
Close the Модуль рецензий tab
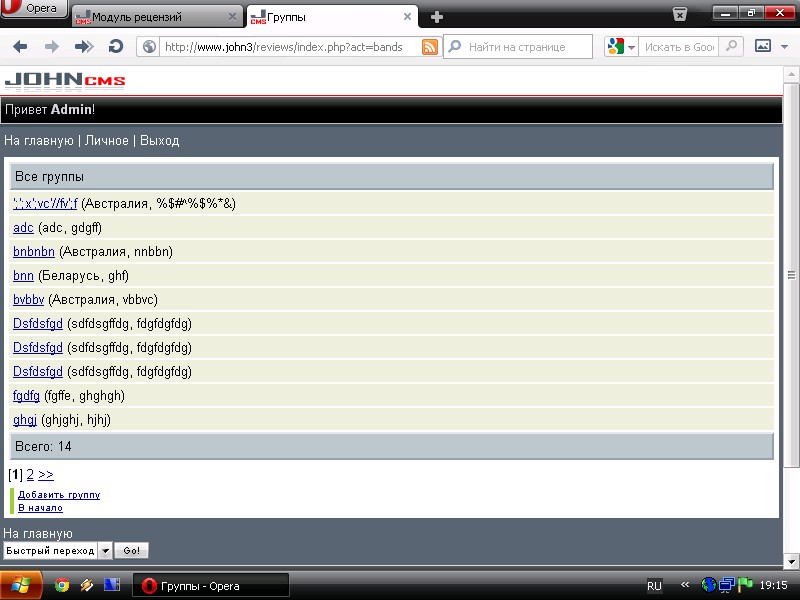click(232, 17)
